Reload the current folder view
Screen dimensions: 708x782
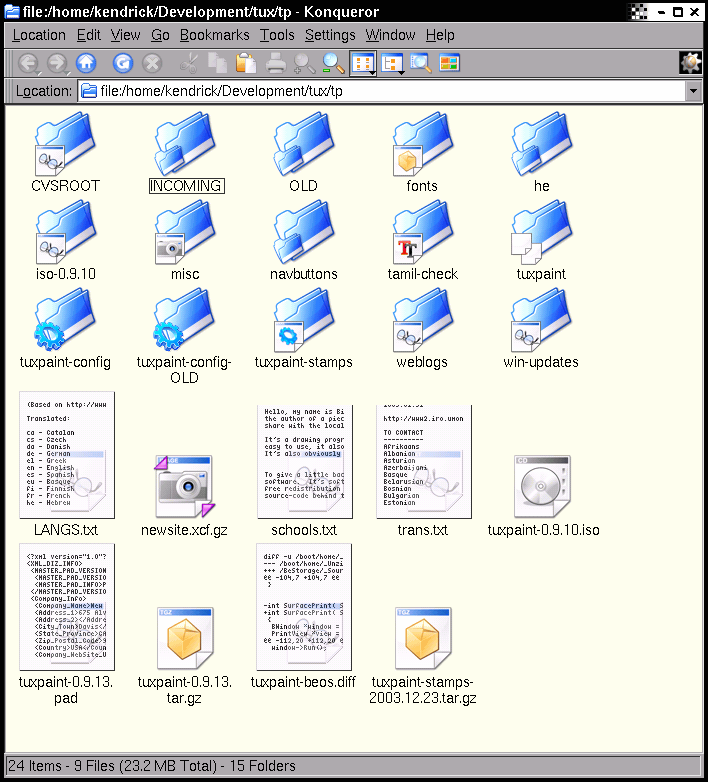click(123, 63)
